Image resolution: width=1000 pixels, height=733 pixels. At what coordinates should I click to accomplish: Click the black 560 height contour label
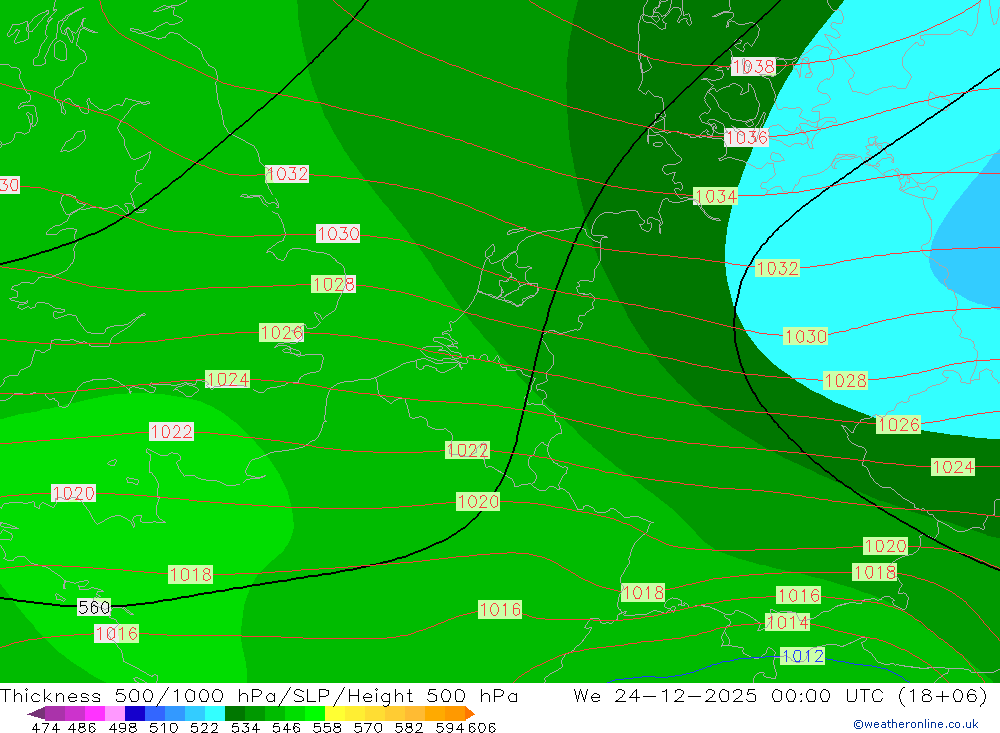94,607
